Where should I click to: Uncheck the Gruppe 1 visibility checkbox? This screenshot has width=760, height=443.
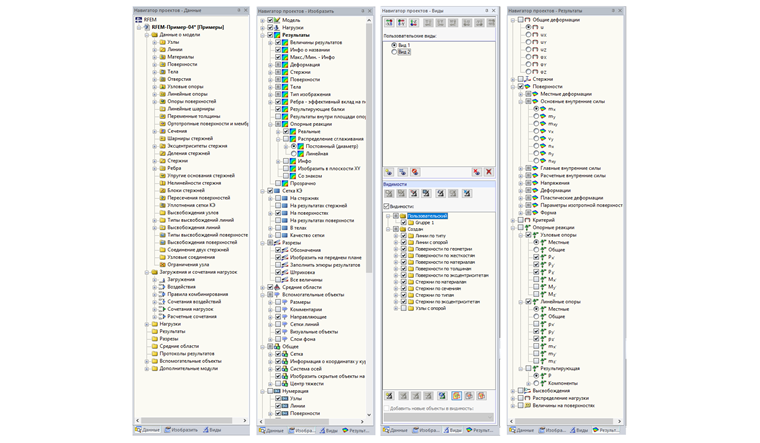tap(404, 222)
